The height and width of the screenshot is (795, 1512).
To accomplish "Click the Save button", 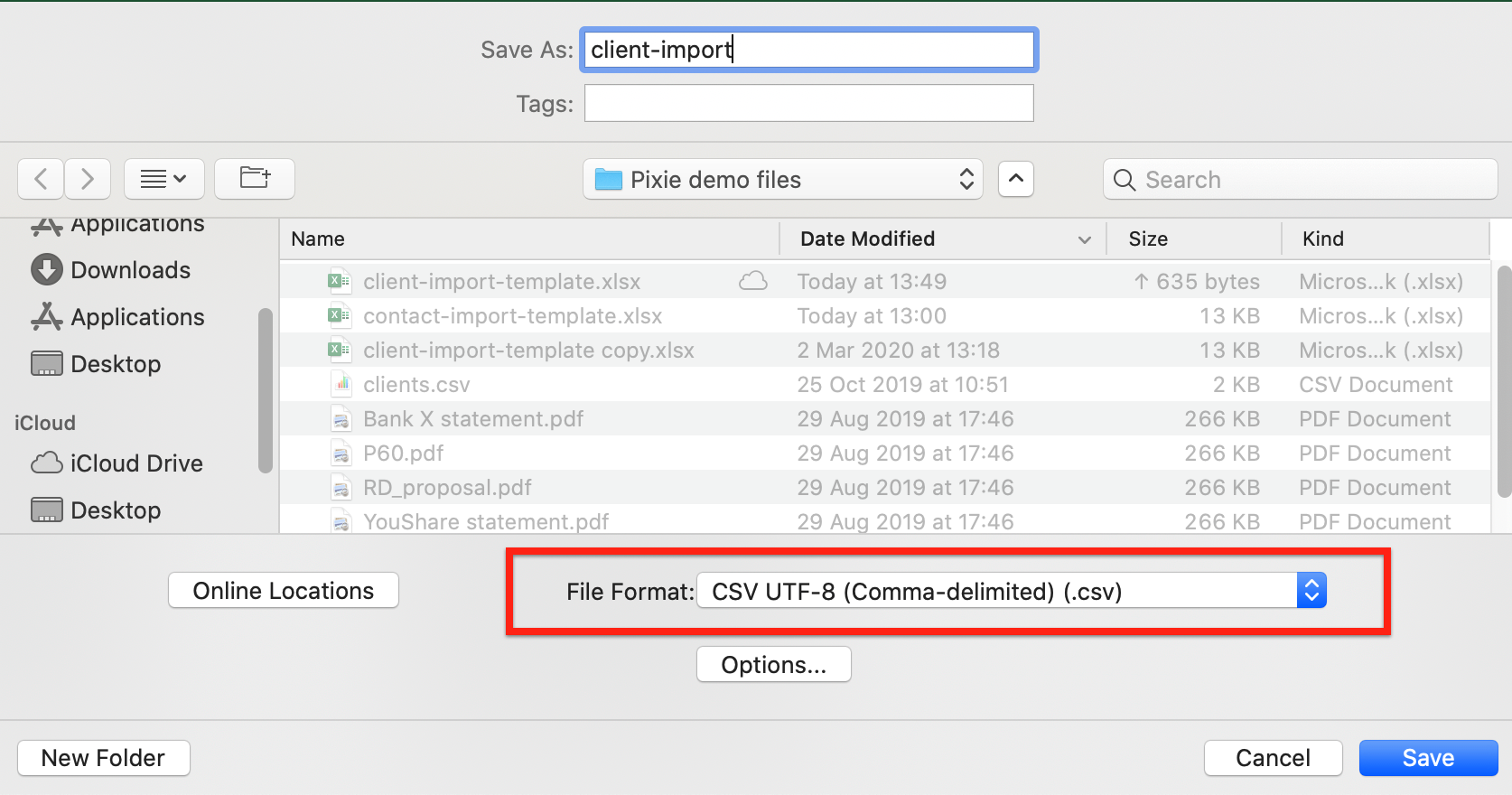I will (1428, 758).
